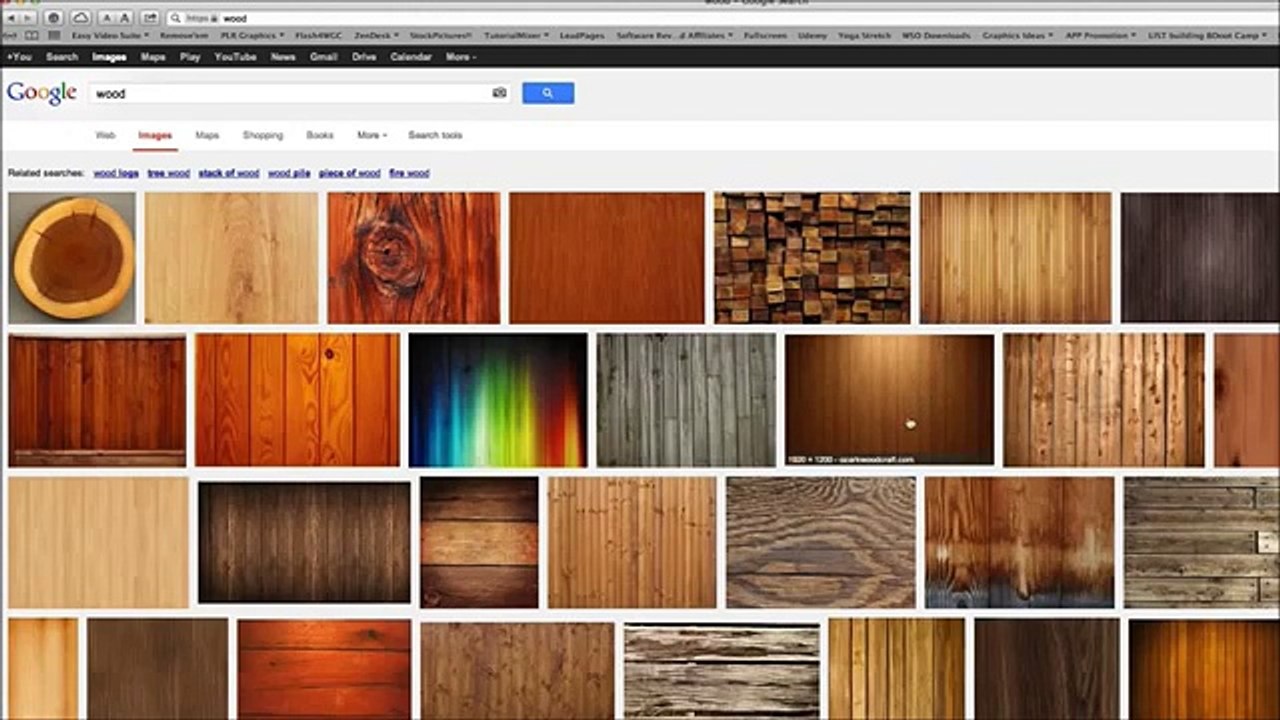Open the hovered image labeled 1600 × 1200
The image size is (1280, 720).
[889, 400]
